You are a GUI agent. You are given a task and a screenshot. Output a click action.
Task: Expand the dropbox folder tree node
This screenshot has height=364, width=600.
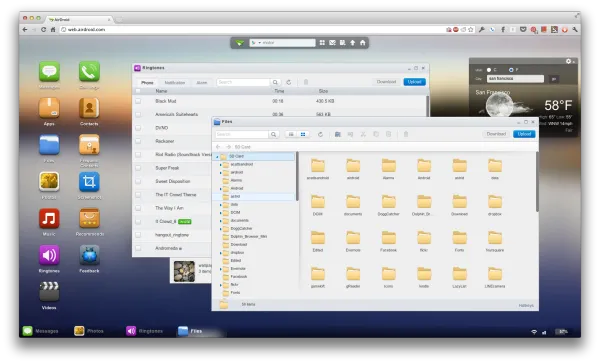pyautogui.click(x=220, y=253)
